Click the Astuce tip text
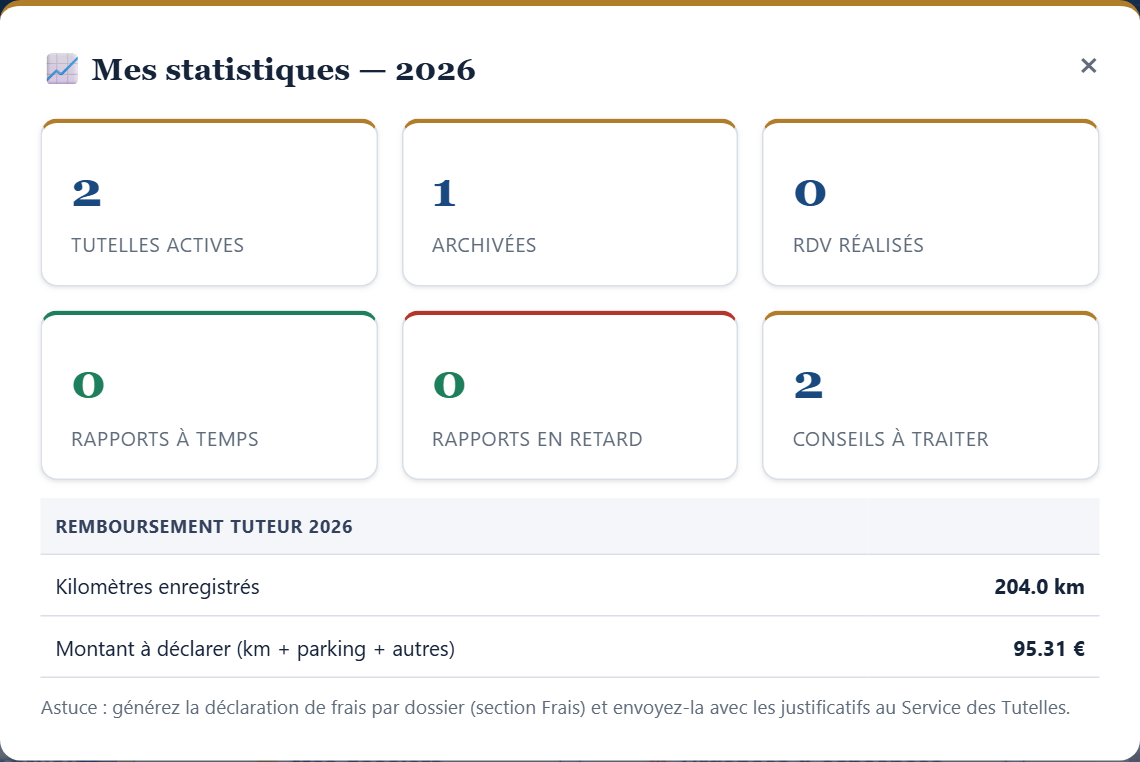 pos(555,707)
